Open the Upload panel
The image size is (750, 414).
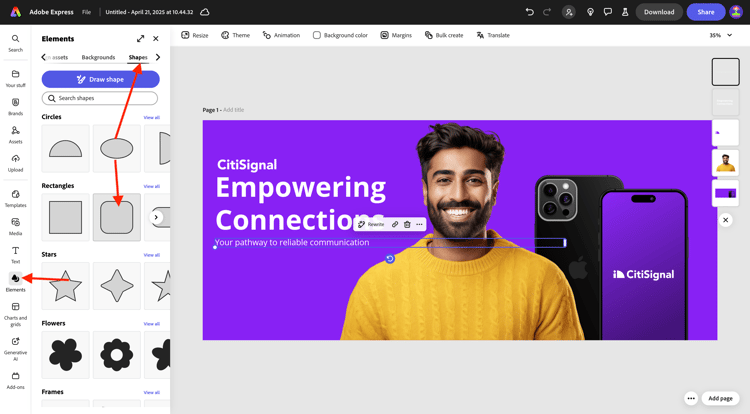(x=15, y=163)
